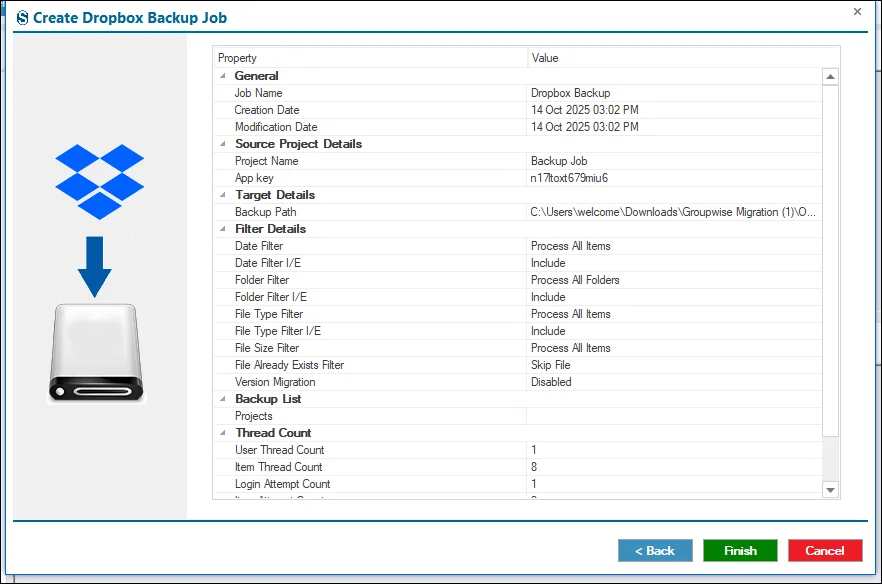The height and width of the screenshot is (584, 882).
Task: Cancel the Dropbox backup job wizard
Action: [x=825, y=550]
